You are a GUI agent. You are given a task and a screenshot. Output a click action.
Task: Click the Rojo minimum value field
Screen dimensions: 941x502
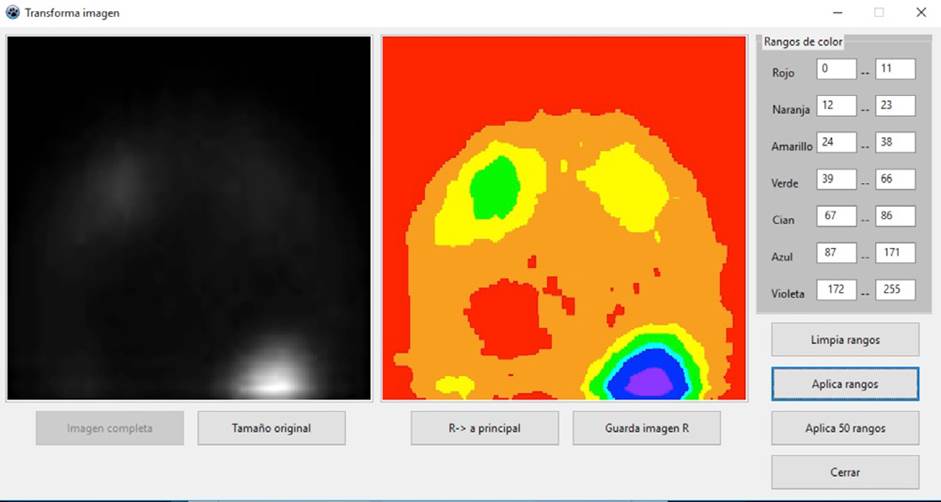click(x=836, y=69)
